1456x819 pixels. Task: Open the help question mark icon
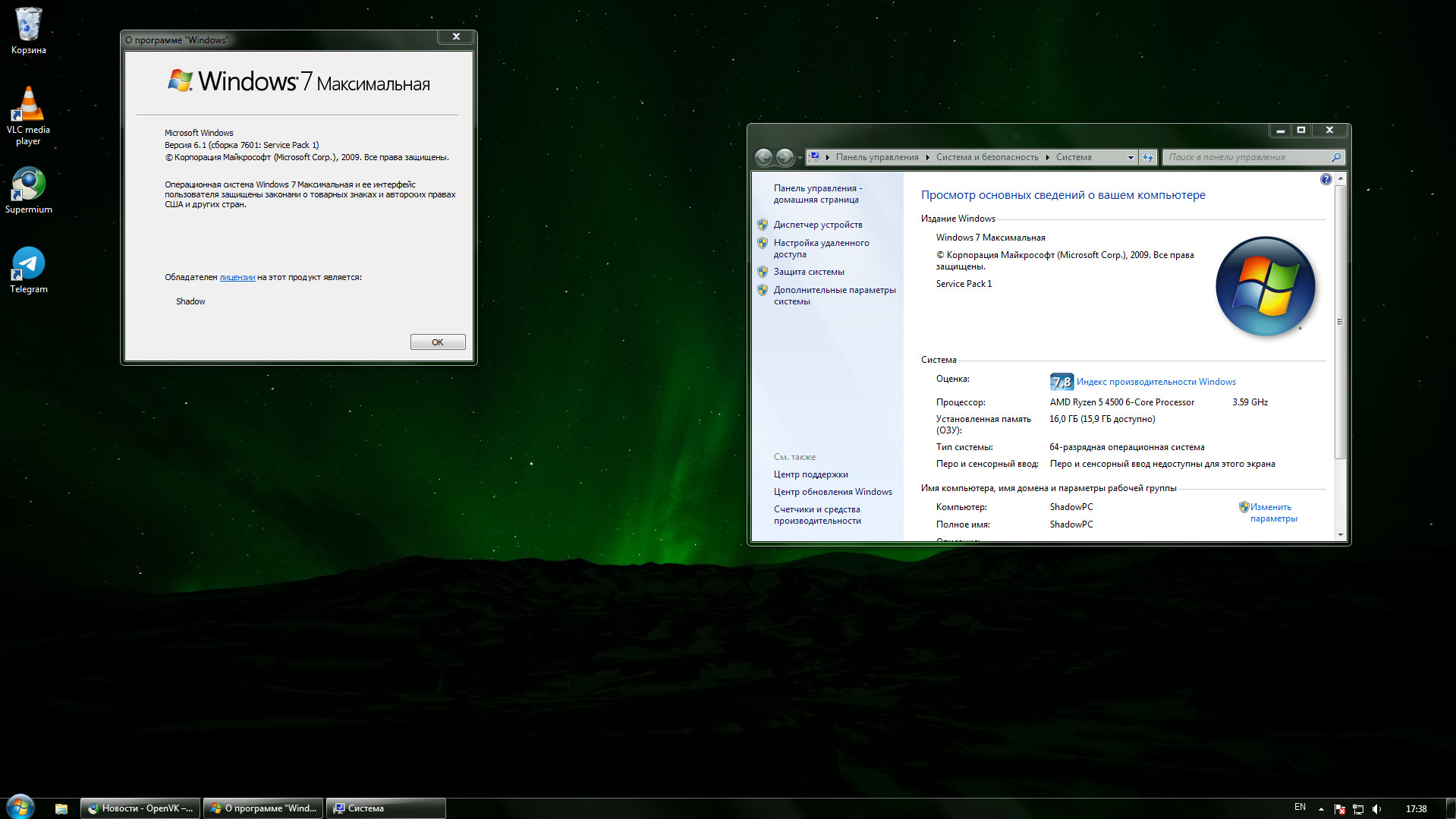(x=1325, y=179)
